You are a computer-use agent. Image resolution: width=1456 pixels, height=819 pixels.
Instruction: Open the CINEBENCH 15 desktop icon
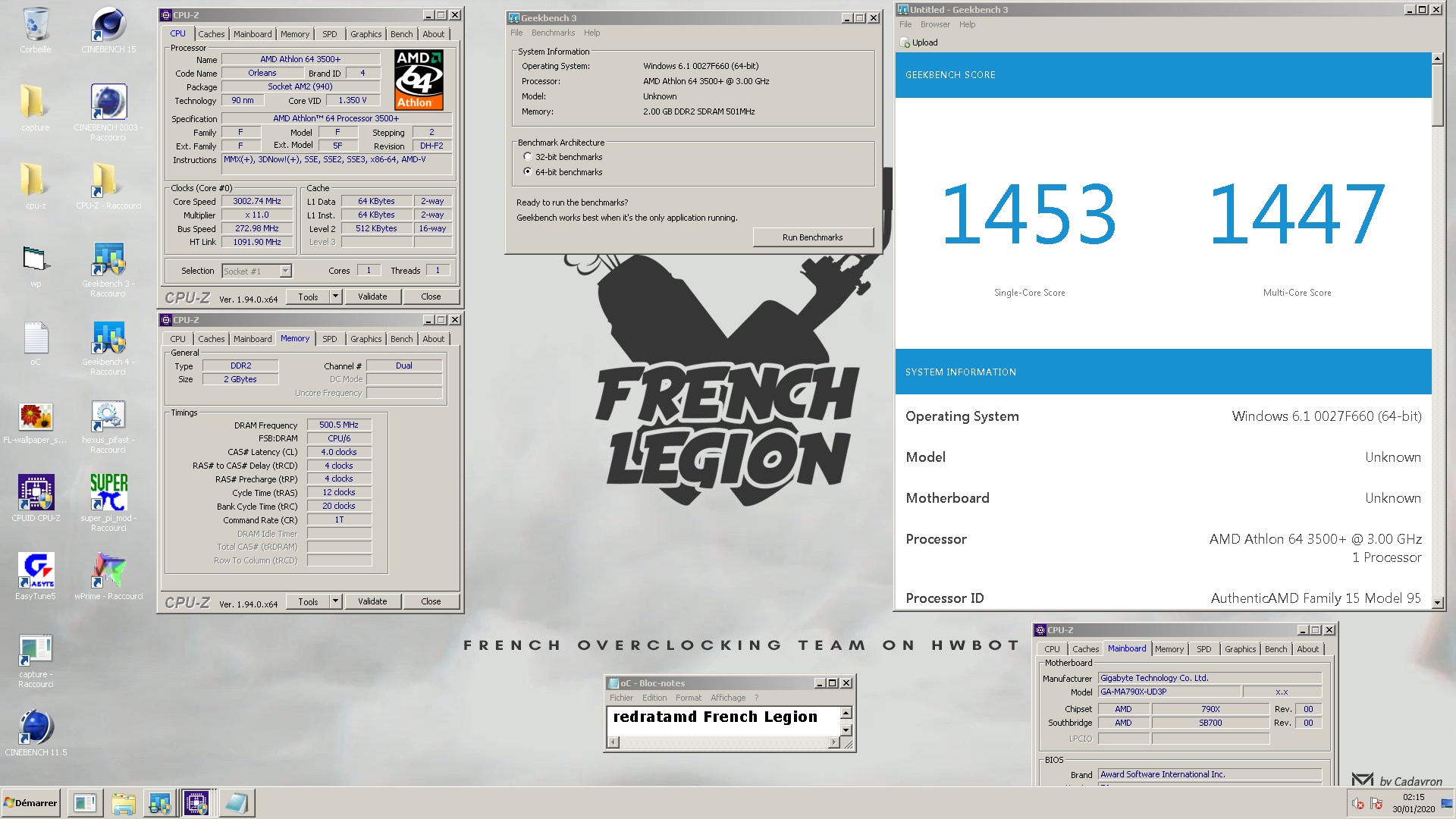click(x=108, y=24)
